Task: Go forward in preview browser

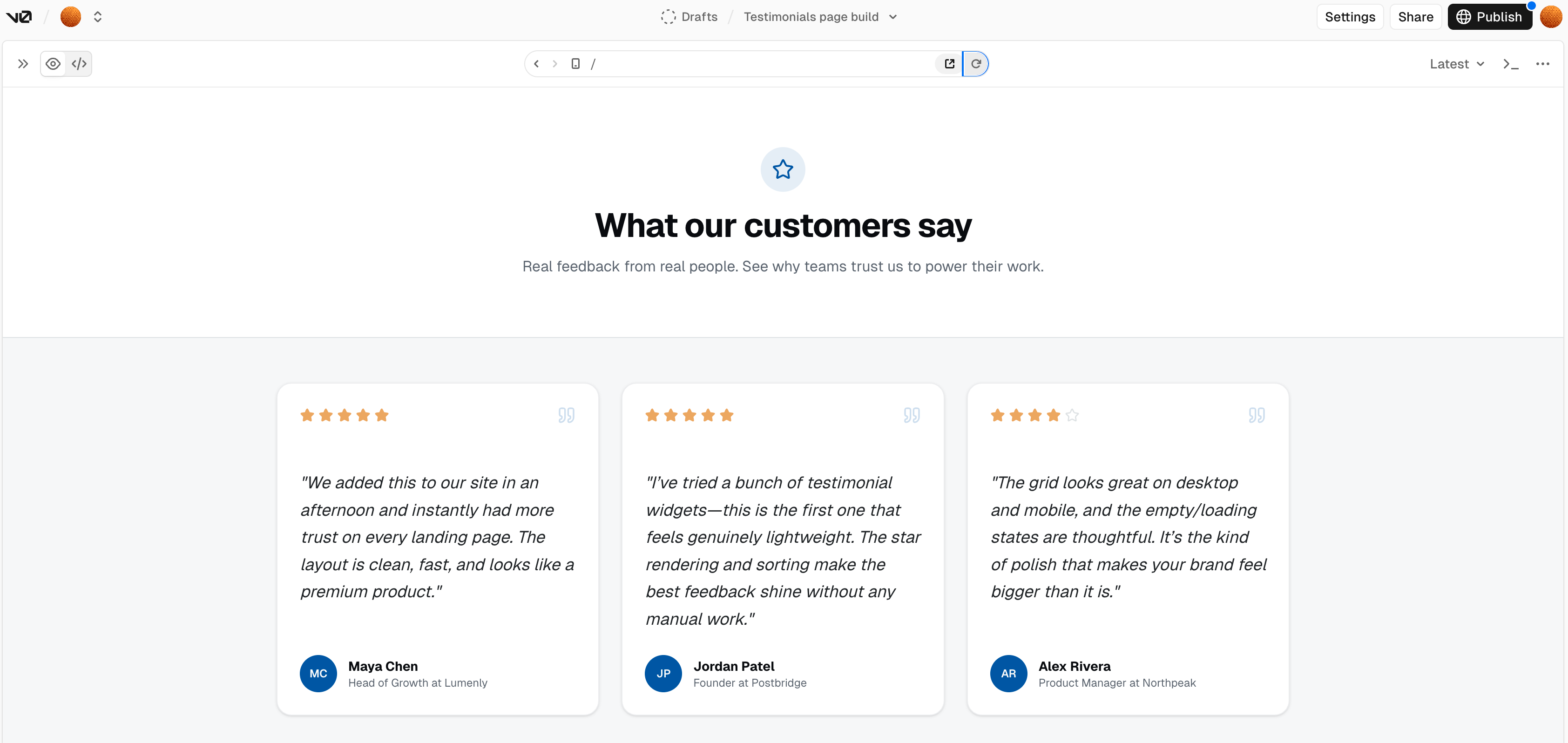Action: 554,64
